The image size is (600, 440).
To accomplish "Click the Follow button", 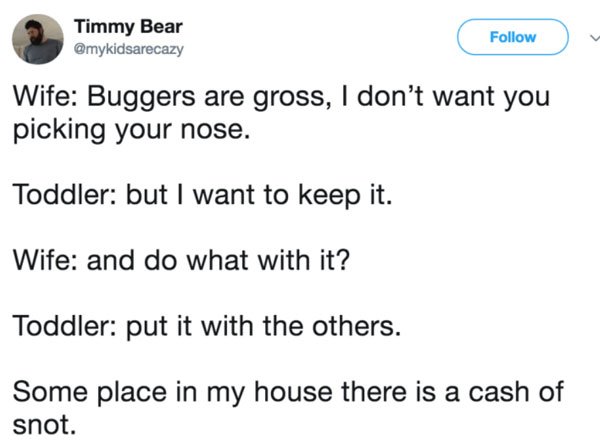I will [x=513, y=37].
